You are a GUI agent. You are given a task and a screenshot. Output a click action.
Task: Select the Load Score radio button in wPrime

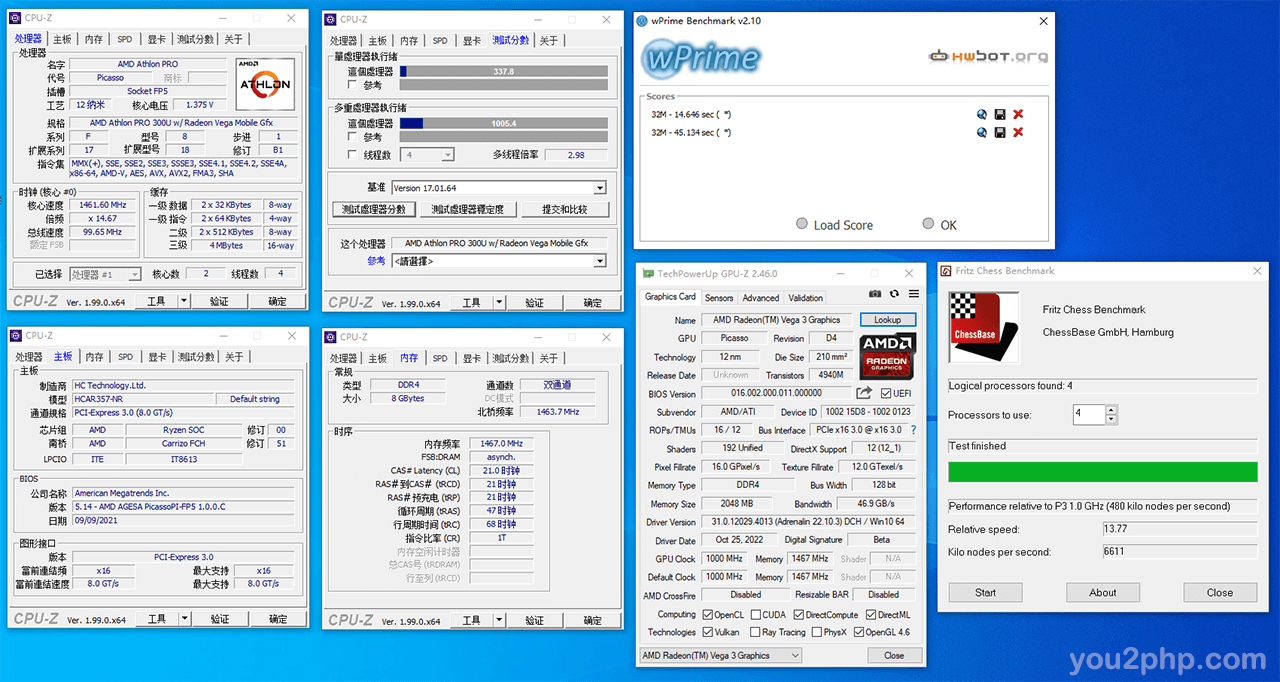pos(802,224)
